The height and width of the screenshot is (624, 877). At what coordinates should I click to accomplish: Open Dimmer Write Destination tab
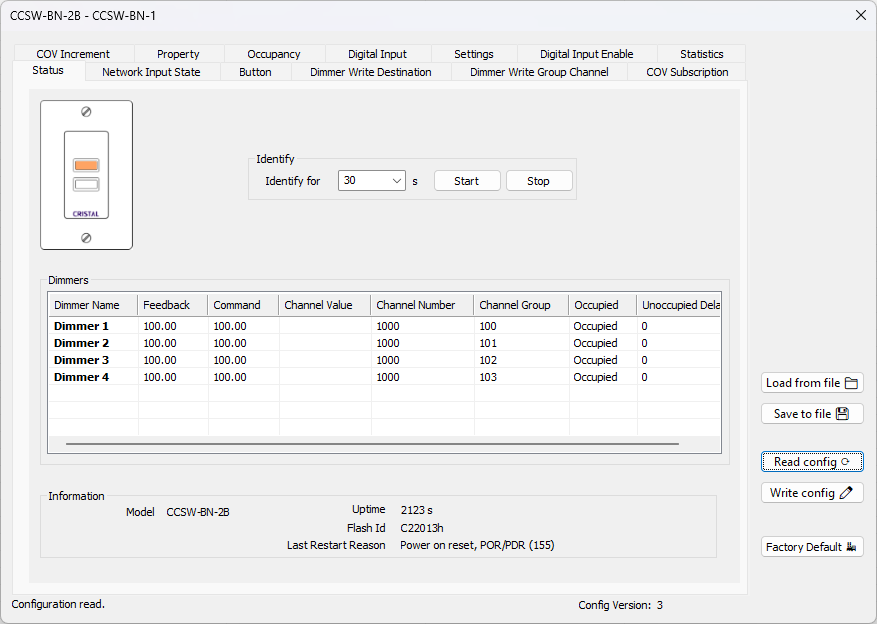[371, 72]
